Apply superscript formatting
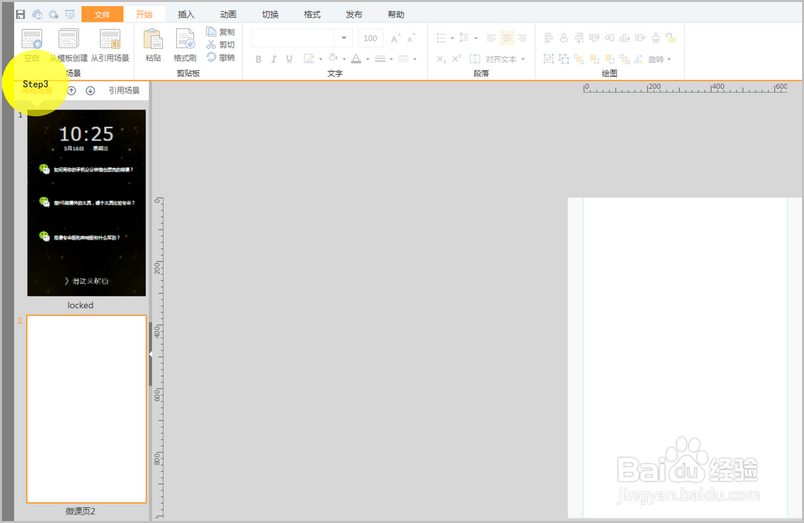The width and height of the screenshot is (804, 523). 456,58
